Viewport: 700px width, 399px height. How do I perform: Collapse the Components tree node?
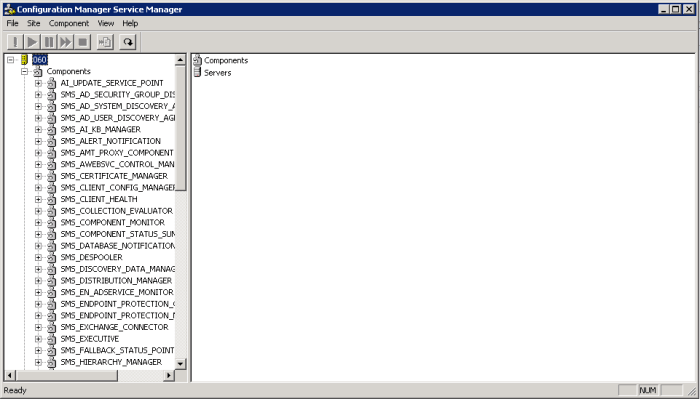click(25, 71)
